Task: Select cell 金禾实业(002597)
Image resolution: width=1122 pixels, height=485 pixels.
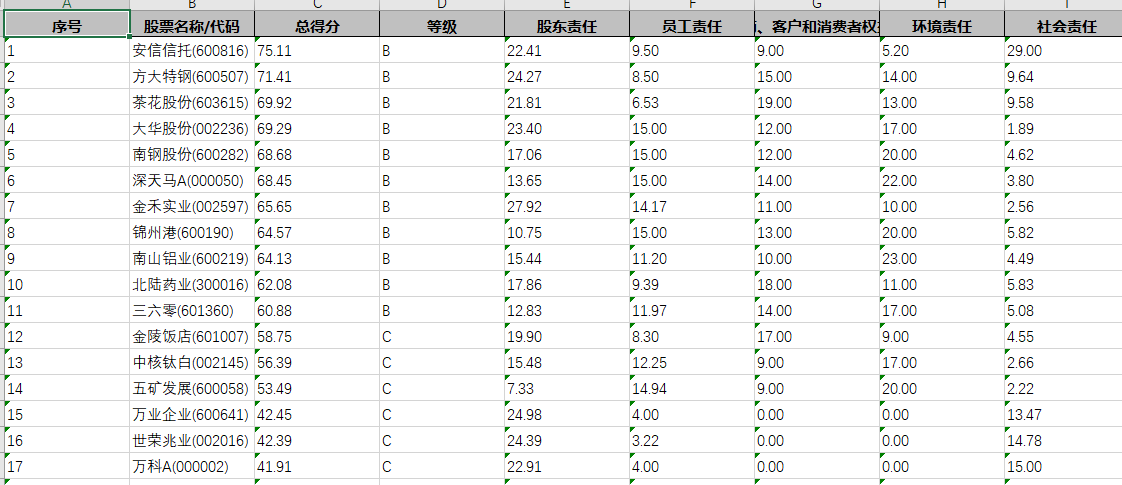Action: tap(192, 206)
